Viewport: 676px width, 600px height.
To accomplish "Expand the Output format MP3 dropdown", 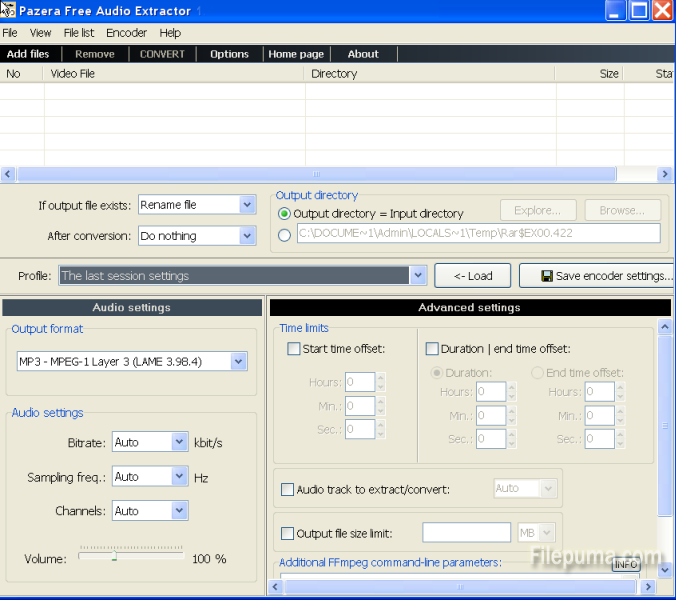I will pos(238,361).
